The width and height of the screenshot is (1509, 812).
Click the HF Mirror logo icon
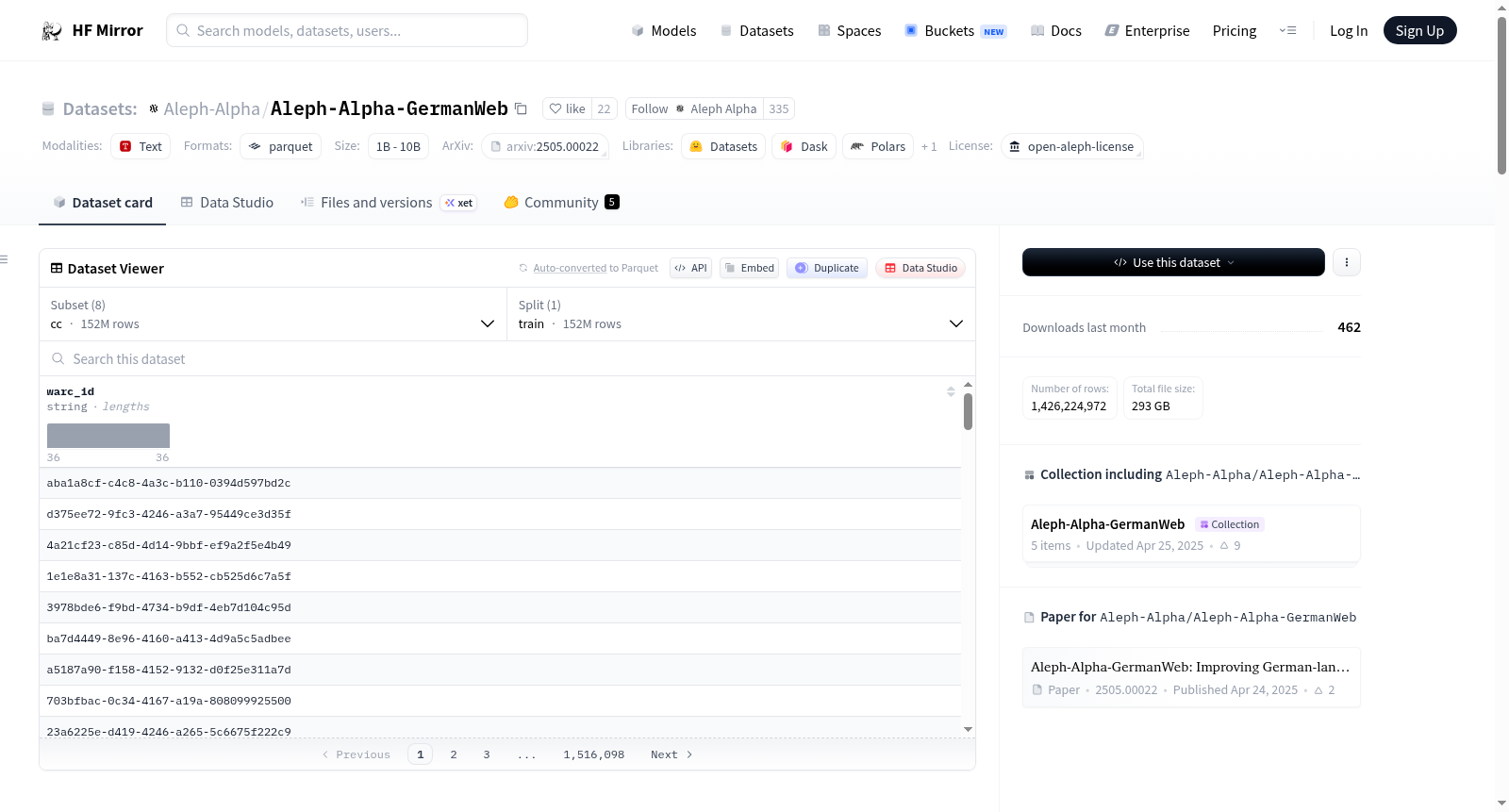[52, 31]
